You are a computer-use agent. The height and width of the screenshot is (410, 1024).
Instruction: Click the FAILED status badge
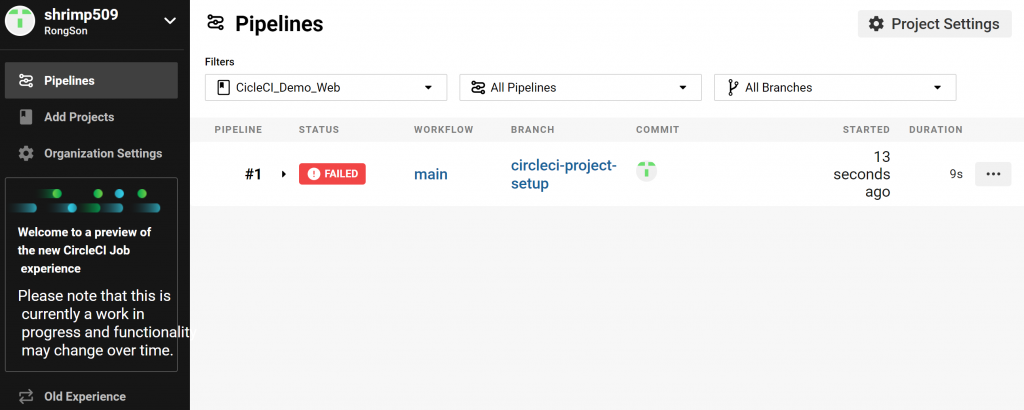pos(332,174)
